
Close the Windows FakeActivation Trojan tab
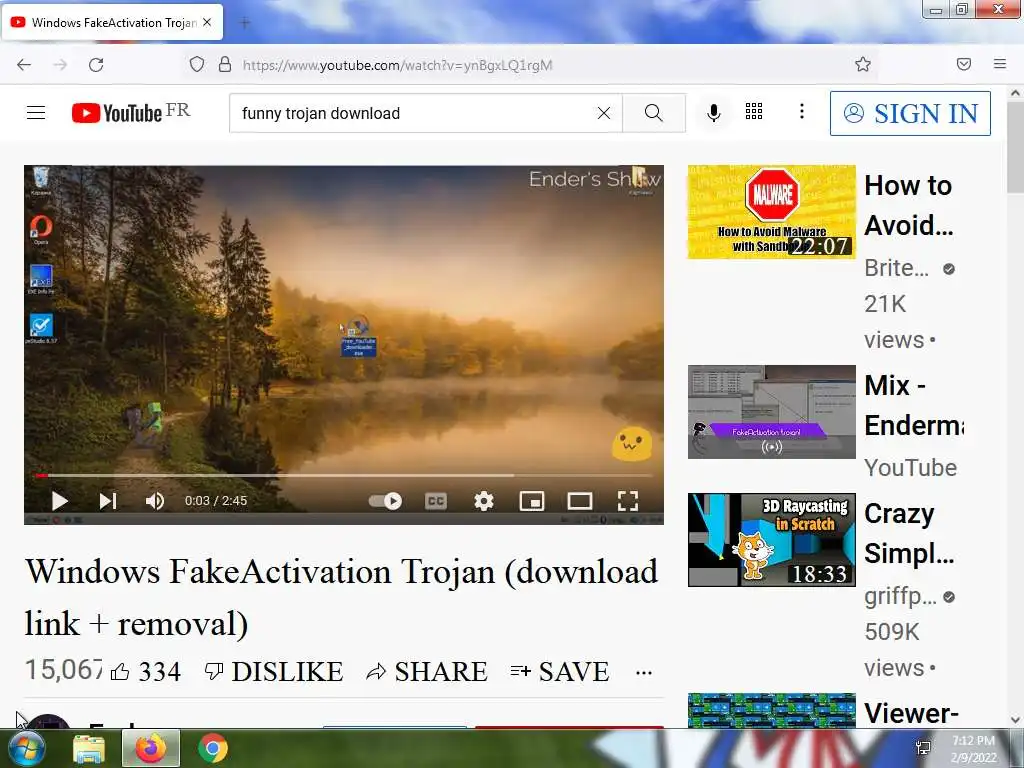207,22
